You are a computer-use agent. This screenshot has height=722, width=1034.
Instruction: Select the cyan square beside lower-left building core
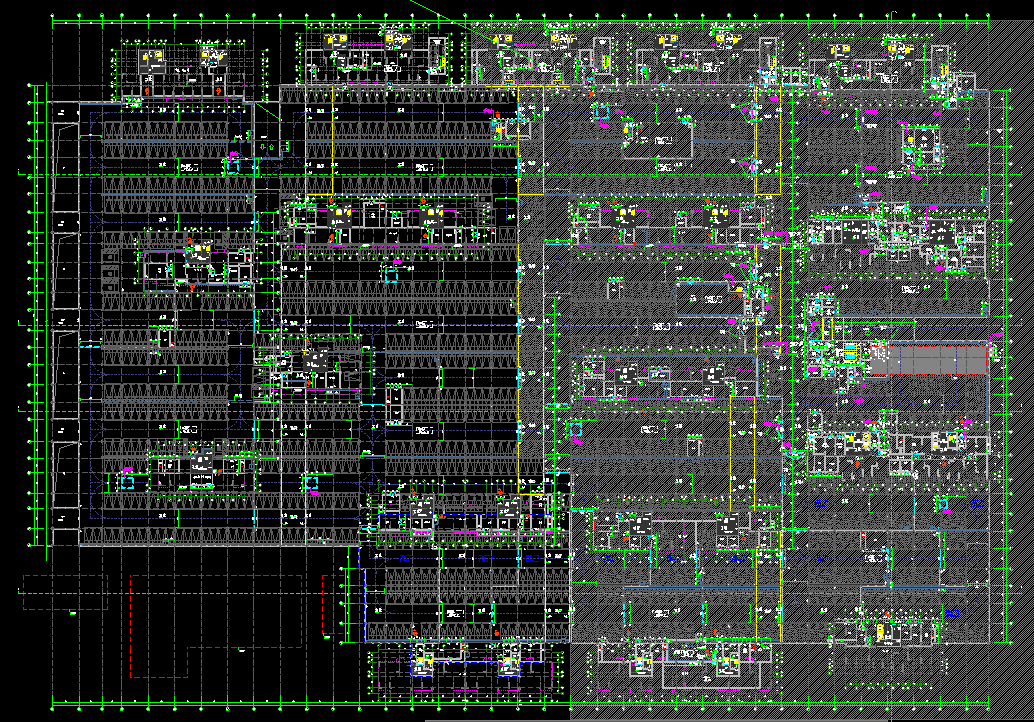pos(127,482)
